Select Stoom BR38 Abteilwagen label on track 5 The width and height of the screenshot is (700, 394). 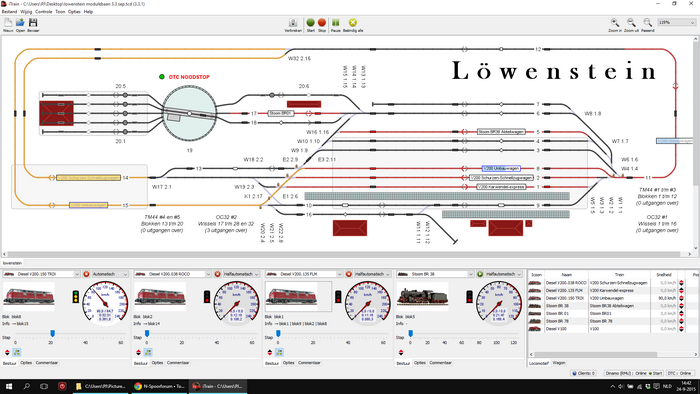pos(501,132)
